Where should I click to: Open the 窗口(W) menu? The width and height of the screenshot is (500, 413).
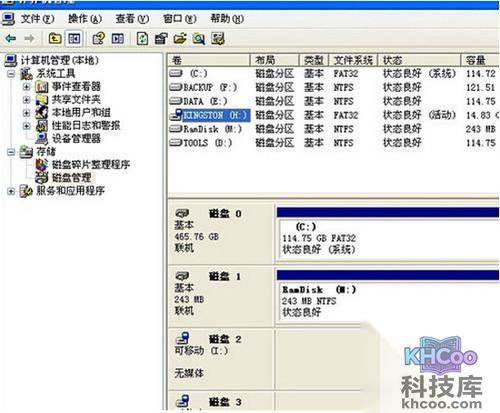180,19
